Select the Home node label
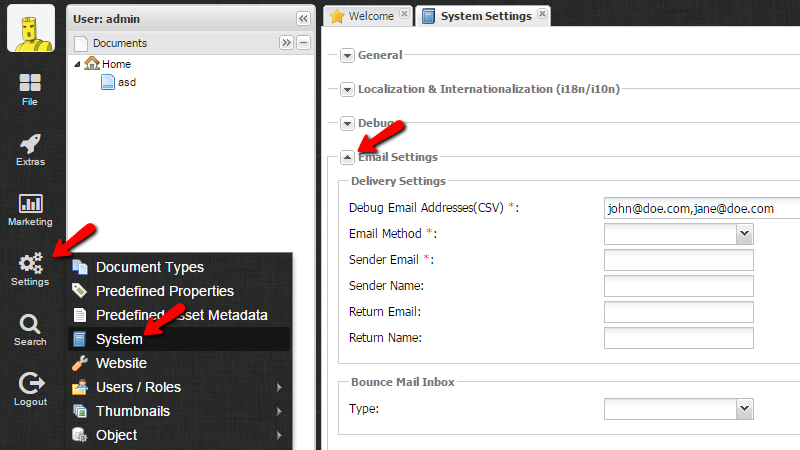Image resolution: width=800 pixels, height=450 pixels. [x=116, y=64]
